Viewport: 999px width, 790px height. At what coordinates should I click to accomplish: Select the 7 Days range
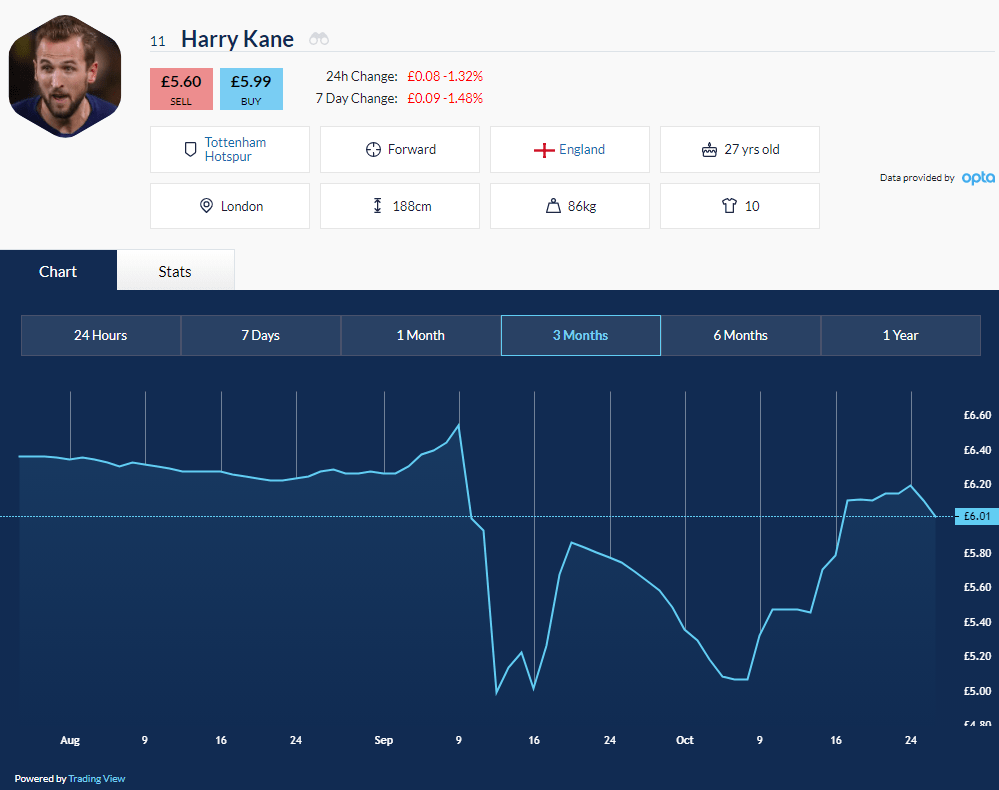click(x=261, y=335)
